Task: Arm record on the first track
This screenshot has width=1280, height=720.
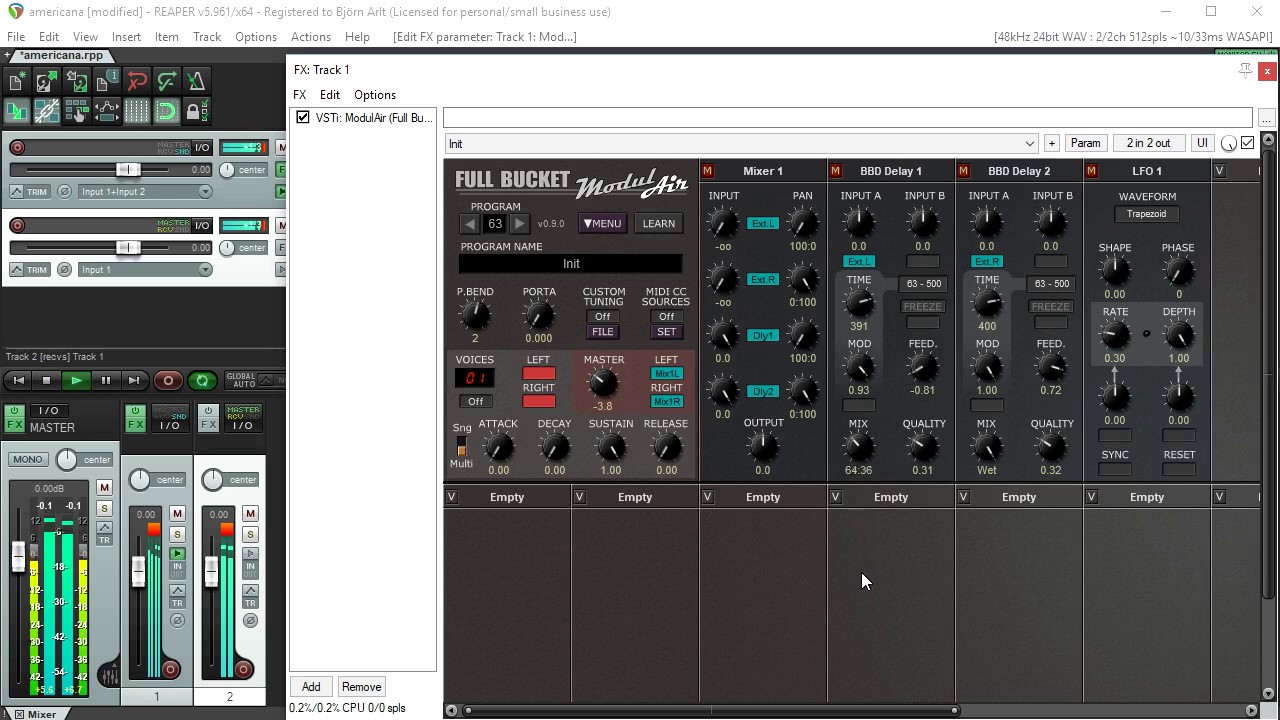Action: click(x=17, y=148)
